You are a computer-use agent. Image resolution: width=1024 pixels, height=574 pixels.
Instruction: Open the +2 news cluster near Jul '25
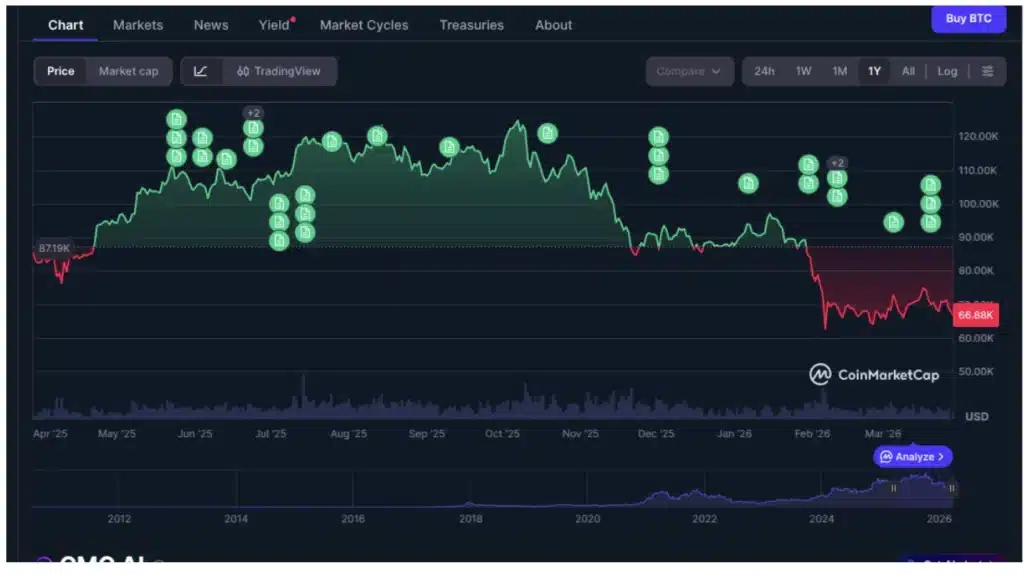pos(253,113)
